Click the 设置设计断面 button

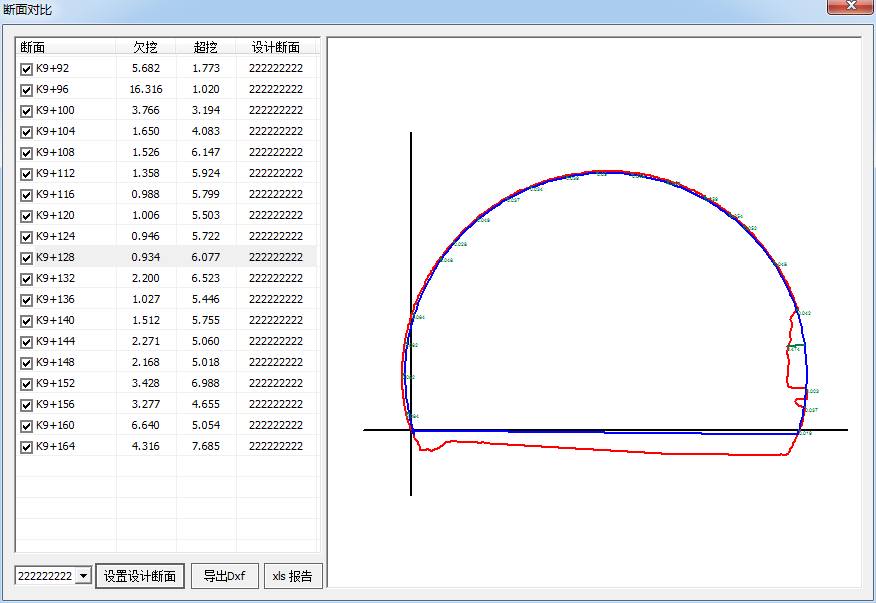pyautogui.click(x=140, y=576)
